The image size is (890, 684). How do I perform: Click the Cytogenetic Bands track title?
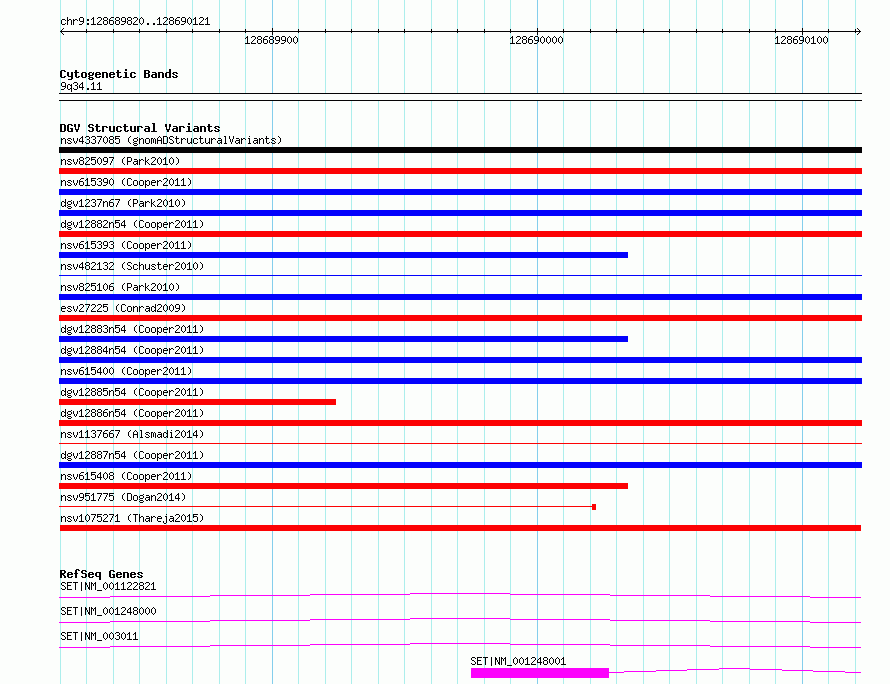pyautogui.click(x=119, y=74)
